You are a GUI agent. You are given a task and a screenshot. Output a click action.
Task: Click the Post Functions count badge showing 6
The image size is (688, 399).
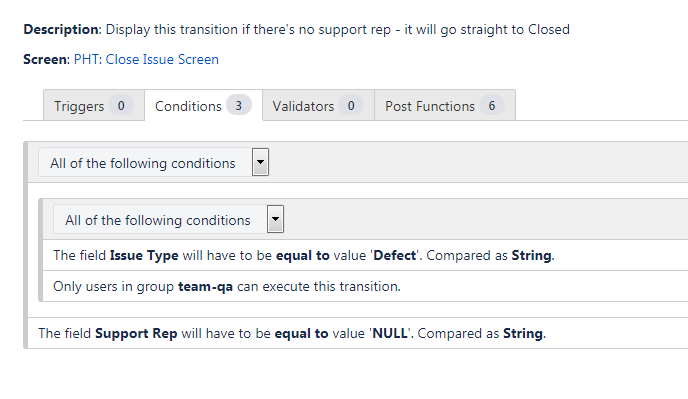492,105
